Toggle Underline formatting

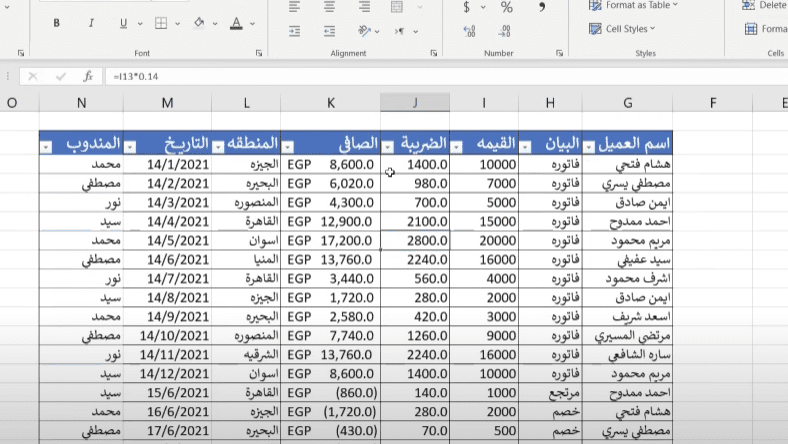click(x=123, y=23)
